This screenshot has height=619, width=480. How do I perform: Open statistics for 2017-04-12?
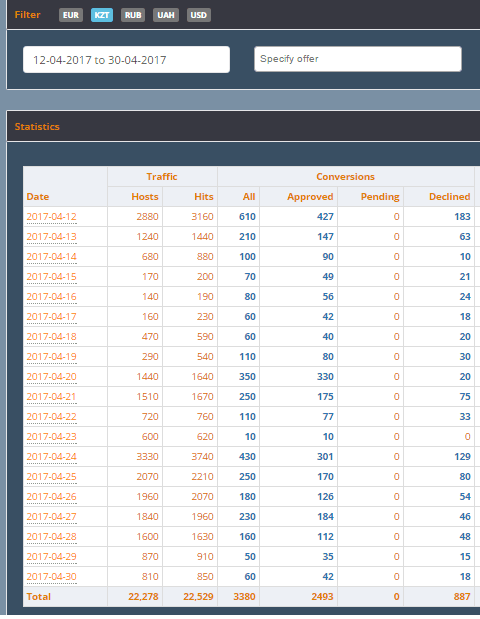click(51, 217)
